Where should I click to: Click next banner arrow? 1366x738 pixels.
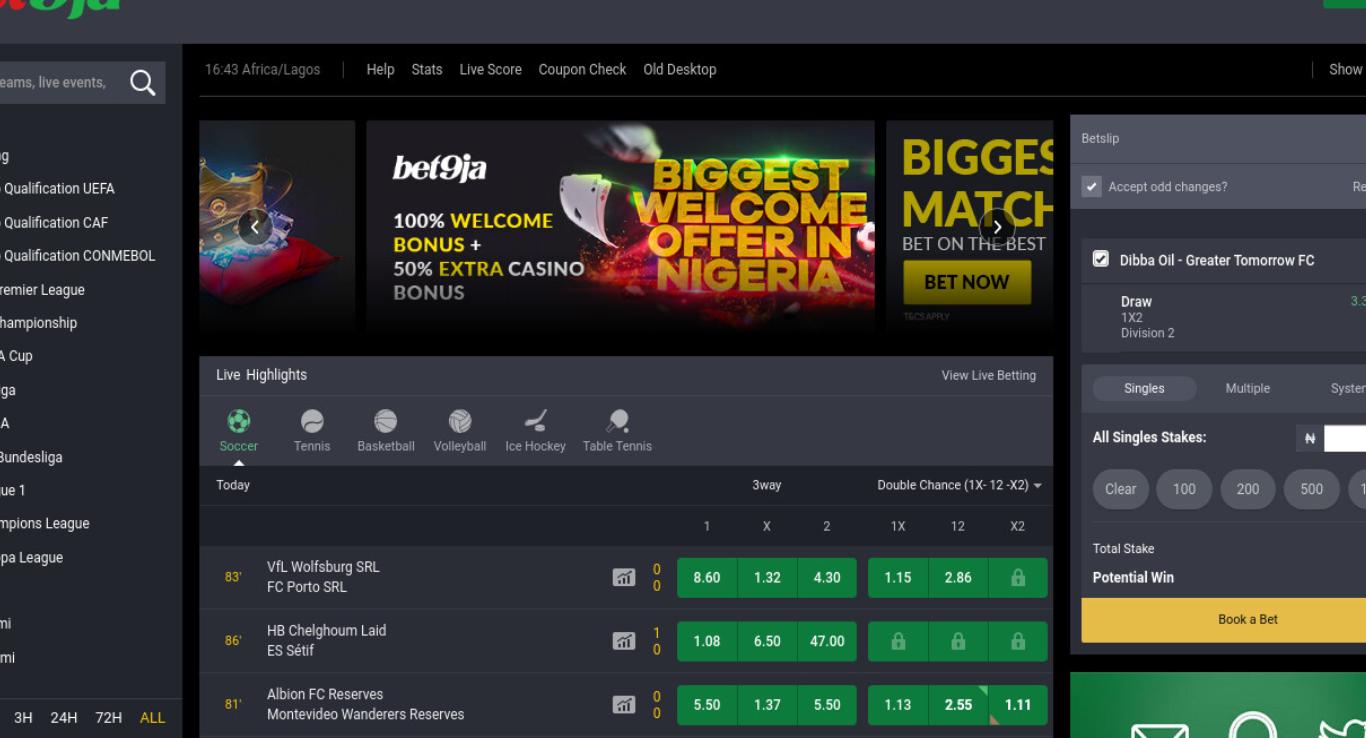tap(997, 227)
